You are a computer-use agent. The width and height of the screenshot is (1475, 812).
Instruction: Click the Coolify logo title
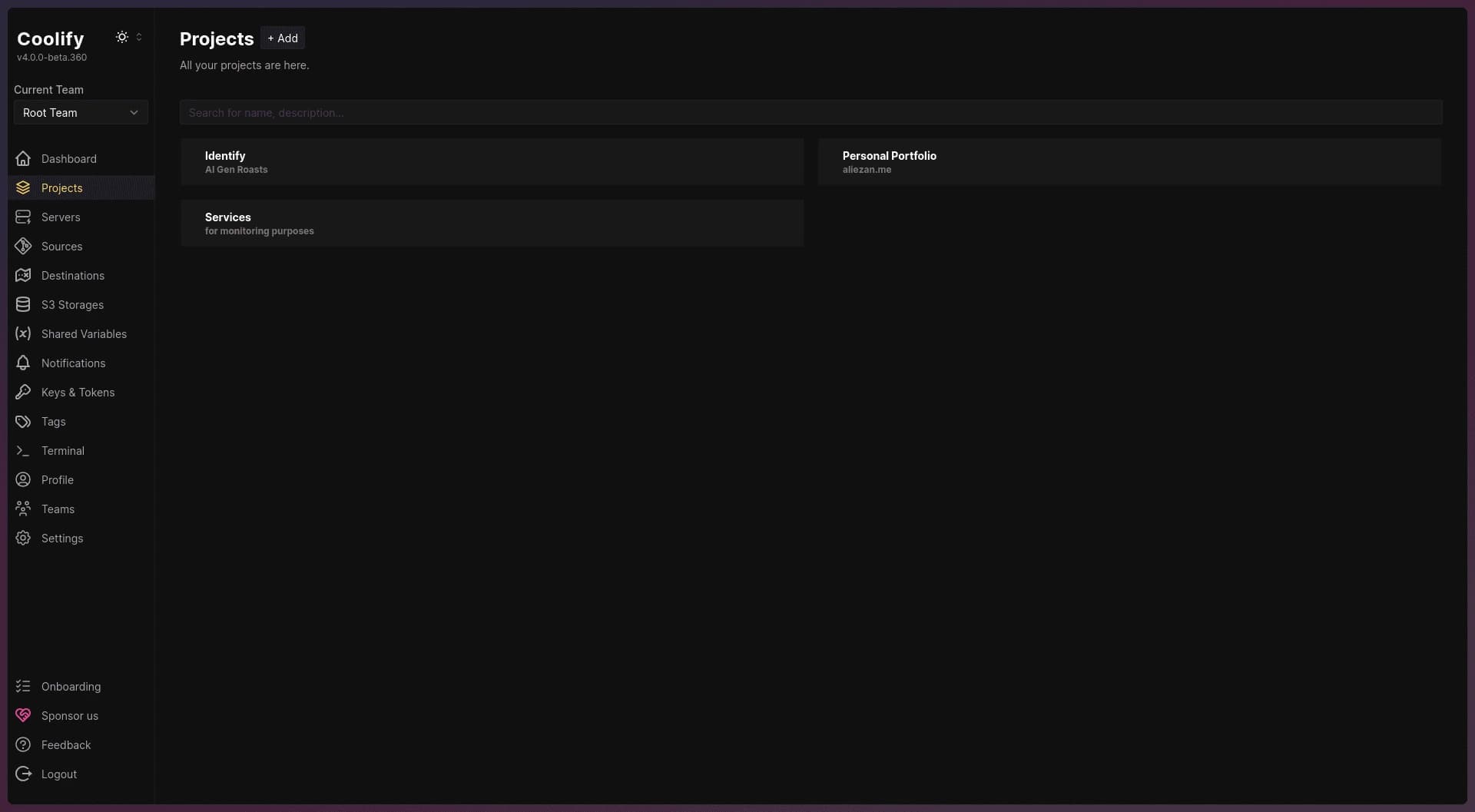pyautogui.click(x=51, y=38)
